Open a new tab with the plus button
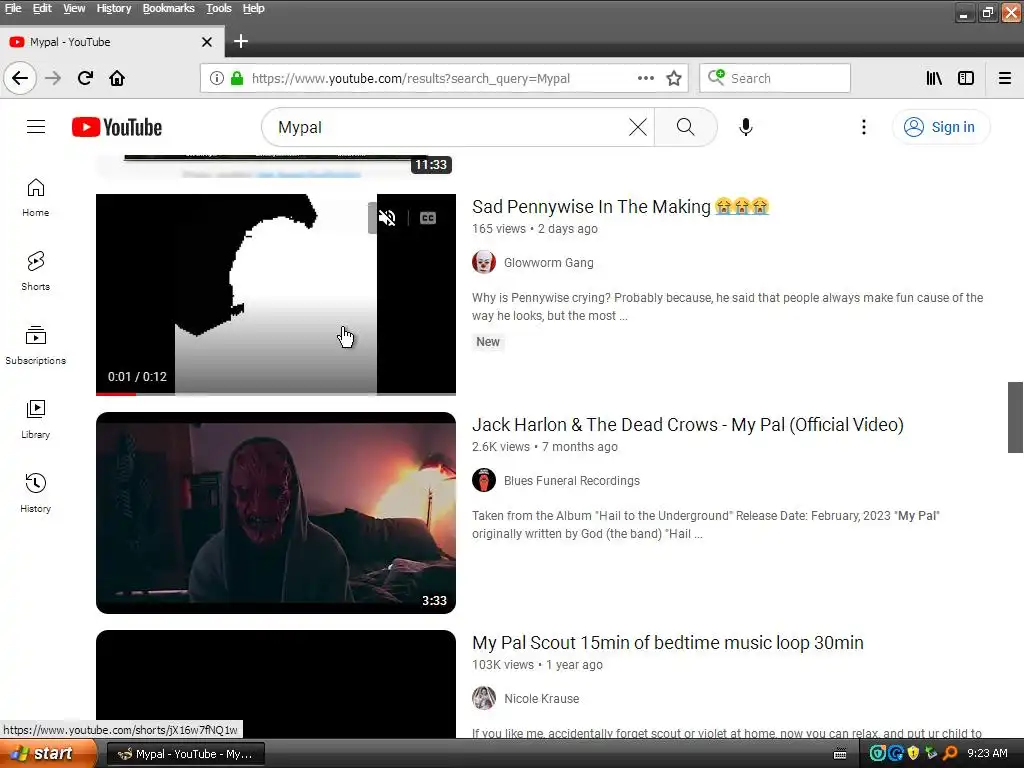1024x768 pixels. (x=241, y=41)
